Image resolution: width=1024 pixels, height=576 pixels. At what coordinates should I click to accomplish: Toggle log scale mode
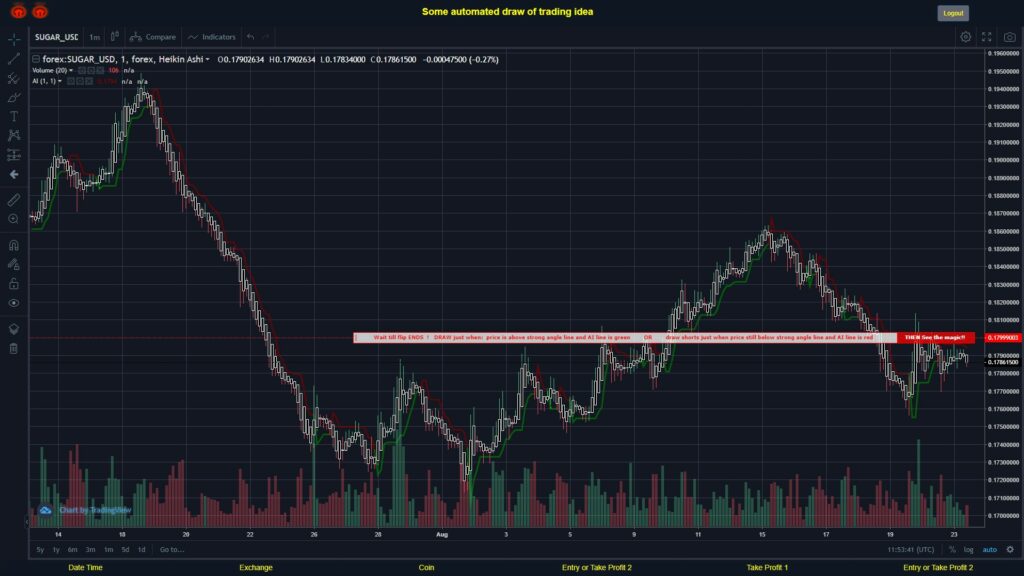point(968,550)
